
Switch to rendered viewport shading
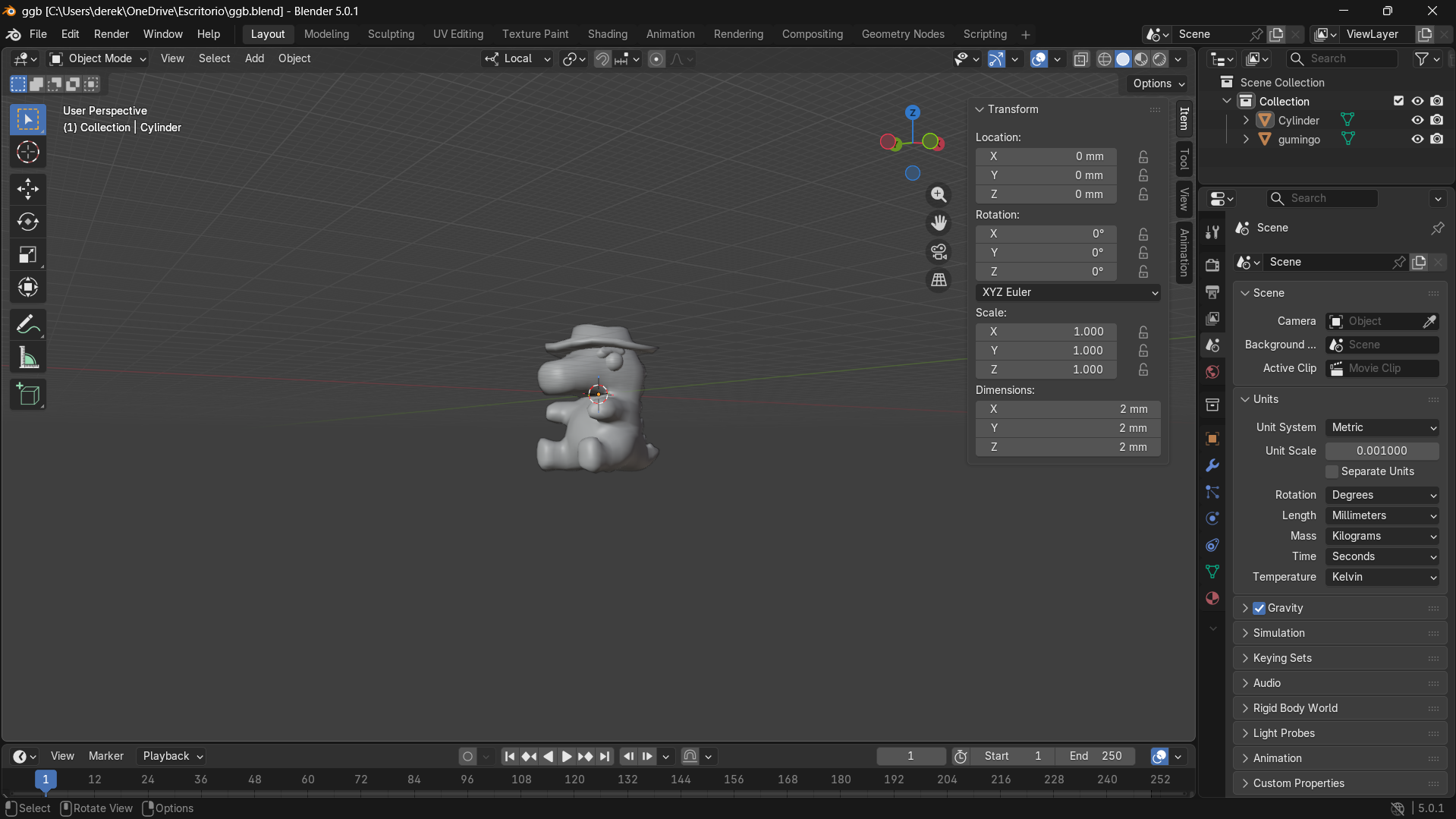click(x=1159, y=59)
